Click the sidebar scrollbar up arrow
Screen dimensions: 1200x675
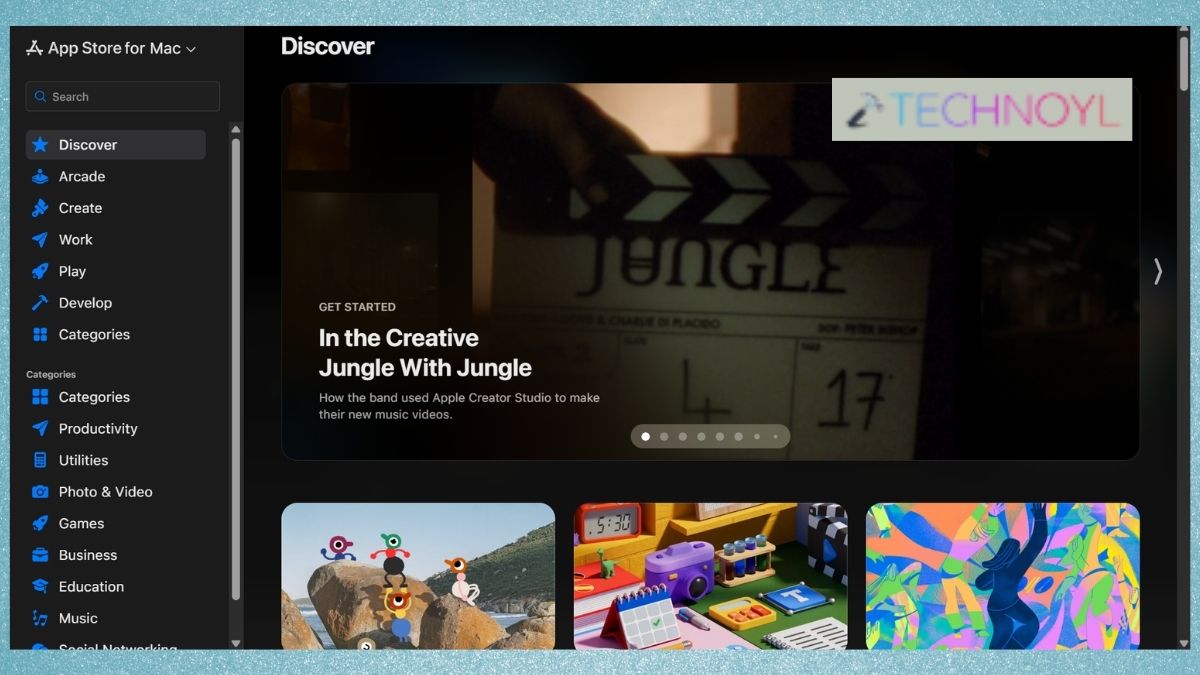(236, 129)
